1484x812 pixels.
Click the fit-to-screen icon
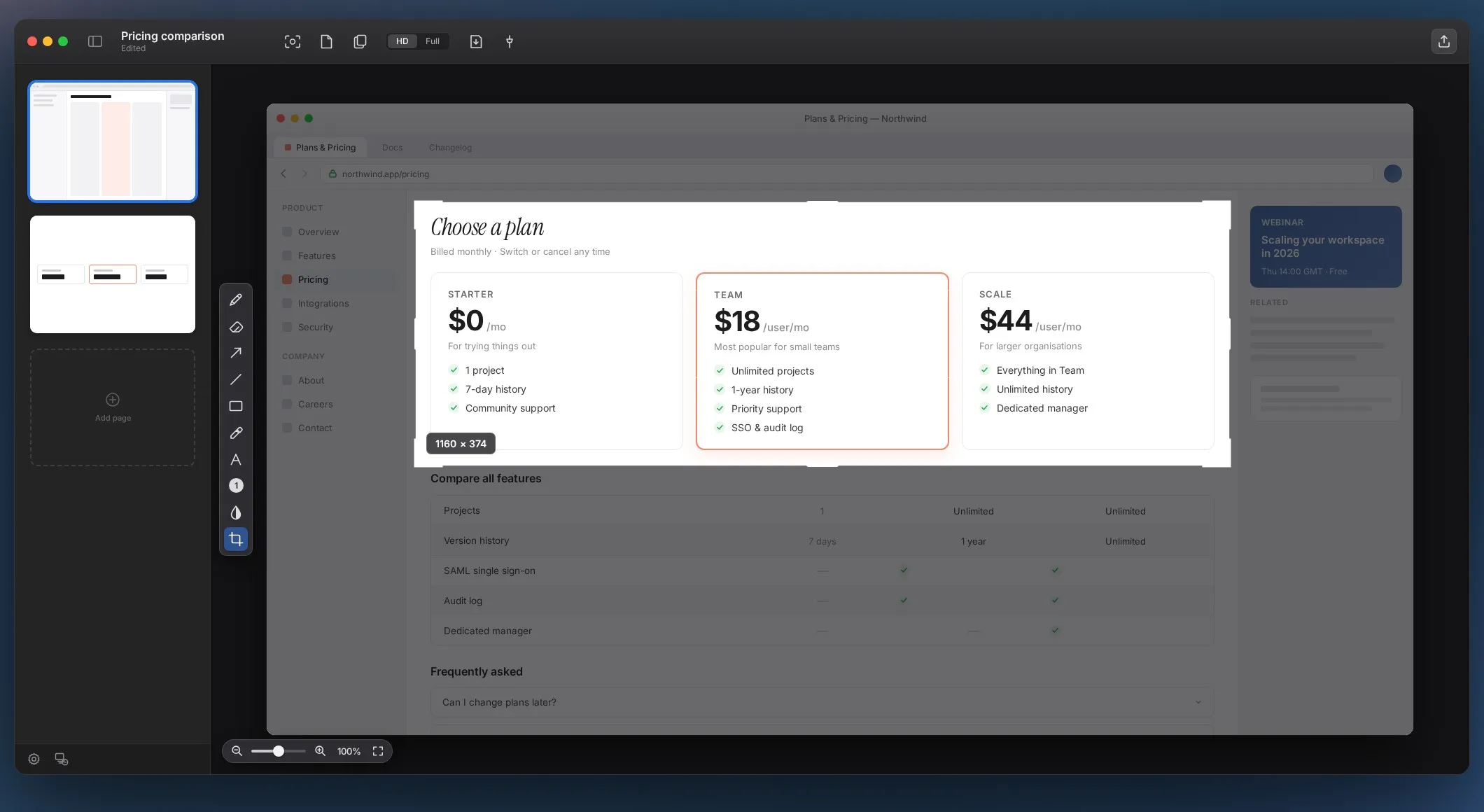(378, 751)
